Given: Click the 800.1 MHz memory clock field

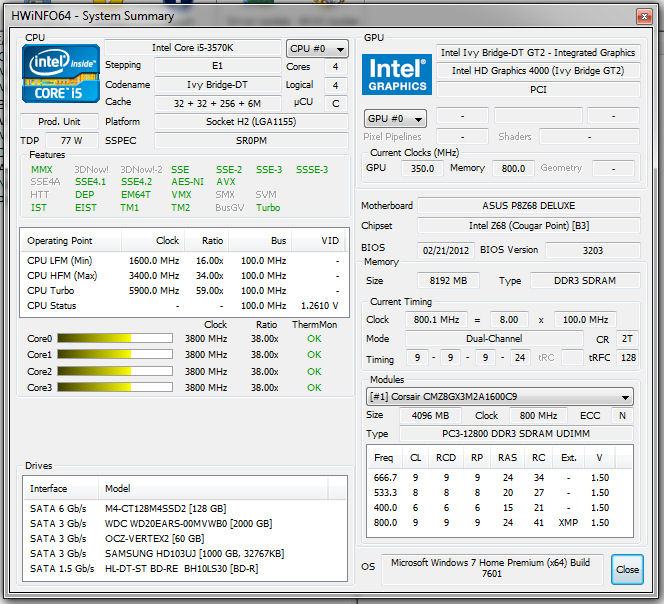Looking at the screenshot, I should tap(436, 320).
